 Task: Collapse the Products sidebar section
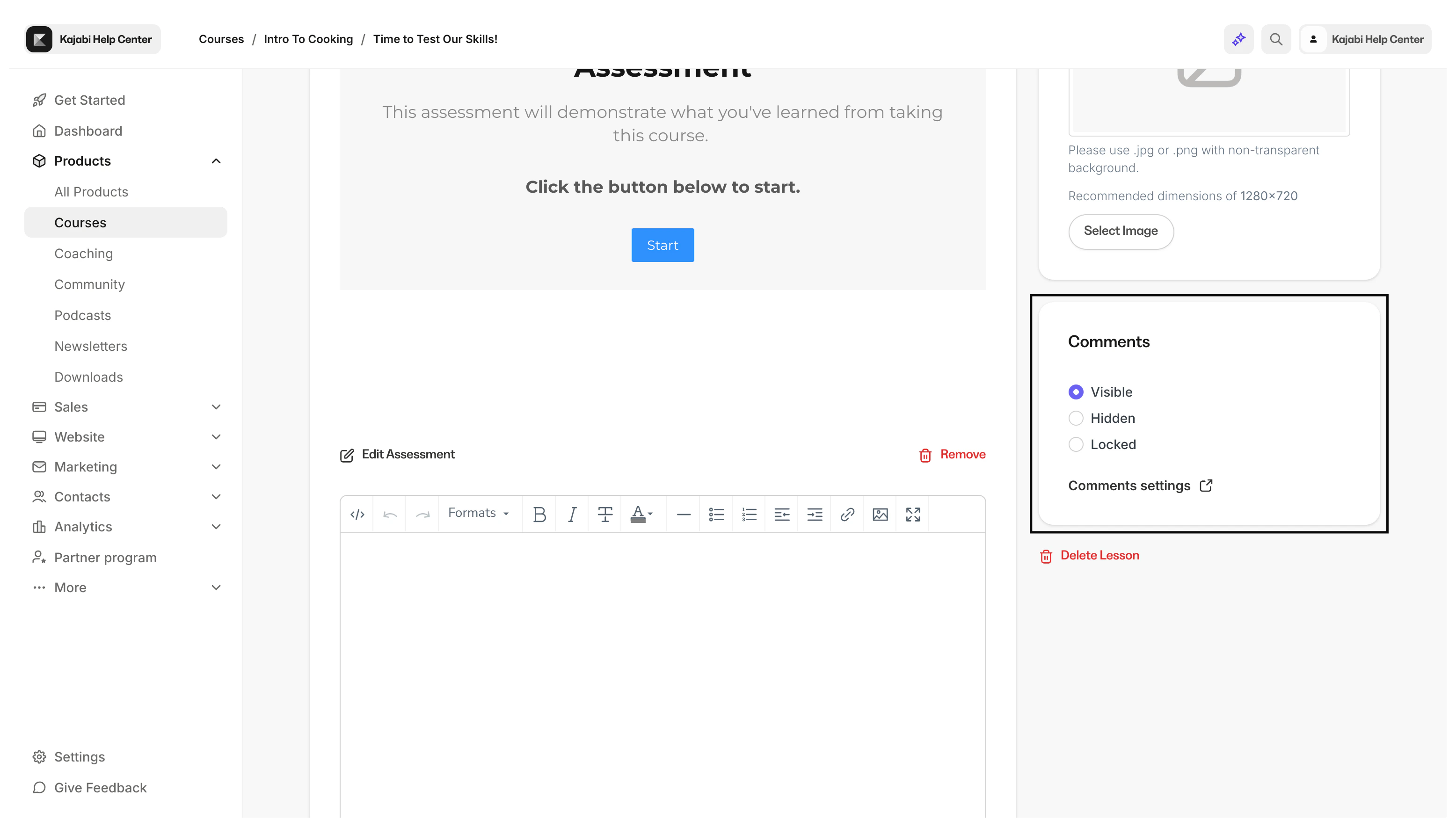click(x=216, y=161)
